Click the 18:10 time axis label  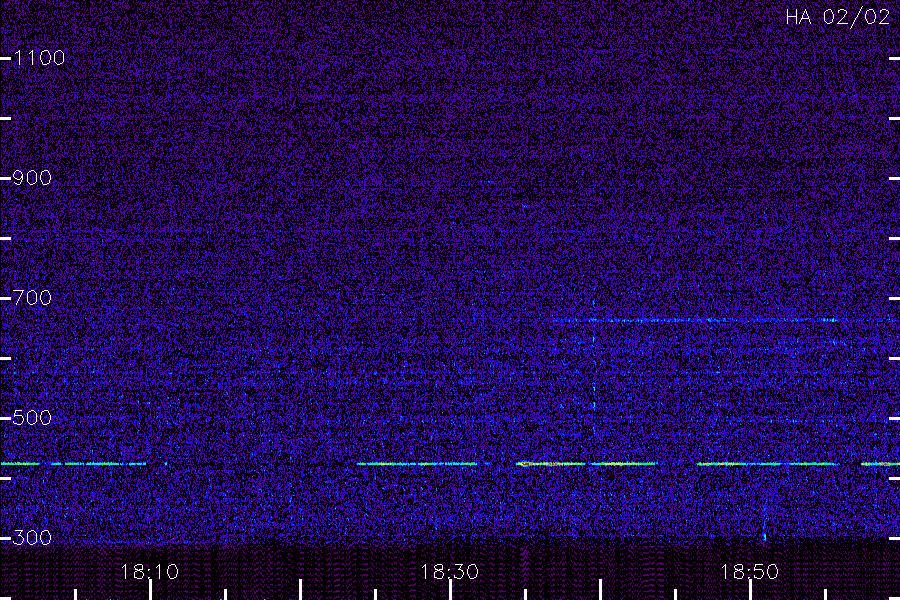[x=150, y=572]
